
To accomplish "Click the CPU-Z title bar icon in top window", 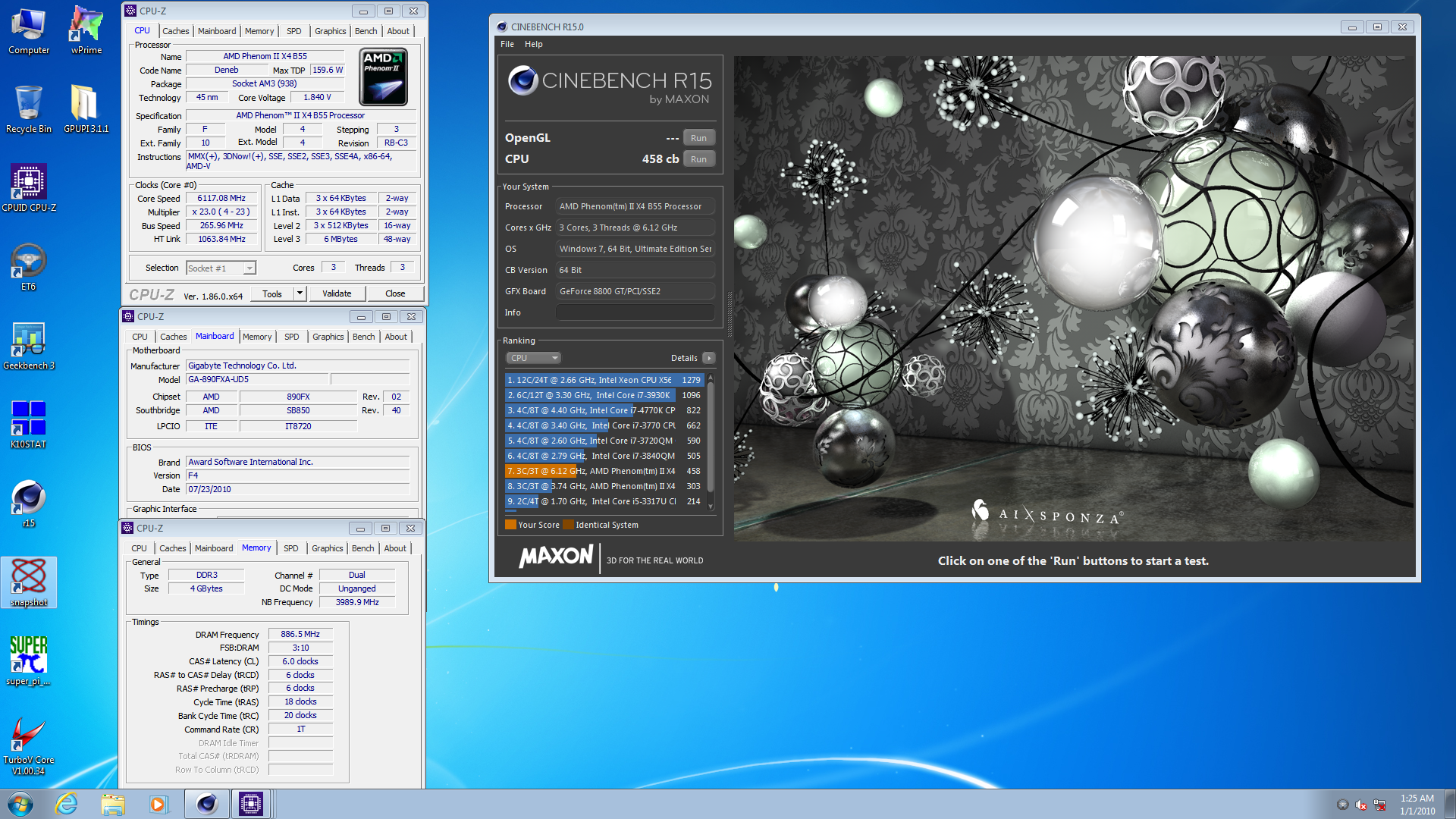I will click(130, 11).
